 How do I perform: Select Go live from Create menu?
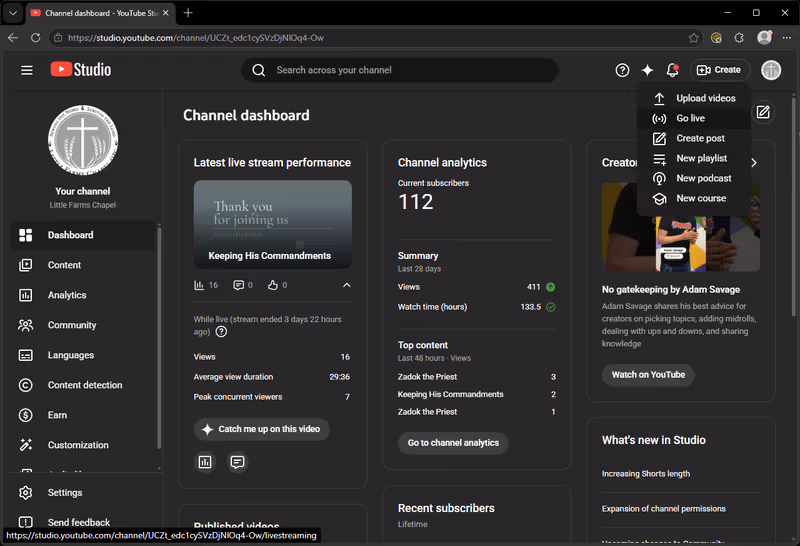click(694, 118)
